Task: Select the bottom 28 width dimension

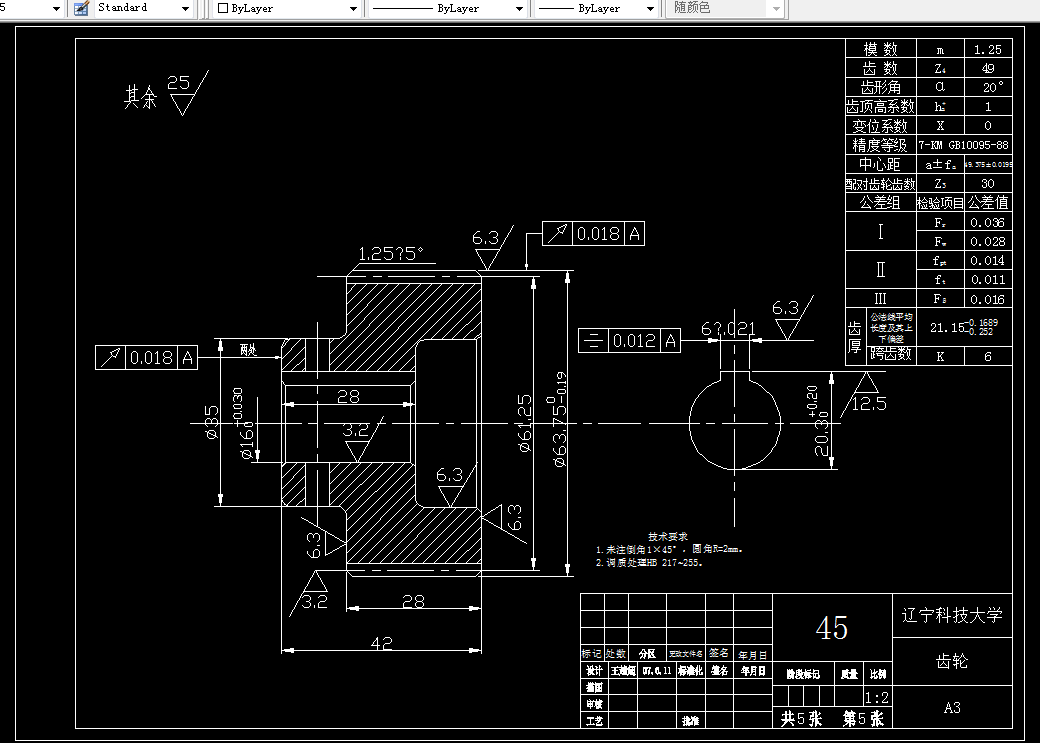Action: (413, 601)
